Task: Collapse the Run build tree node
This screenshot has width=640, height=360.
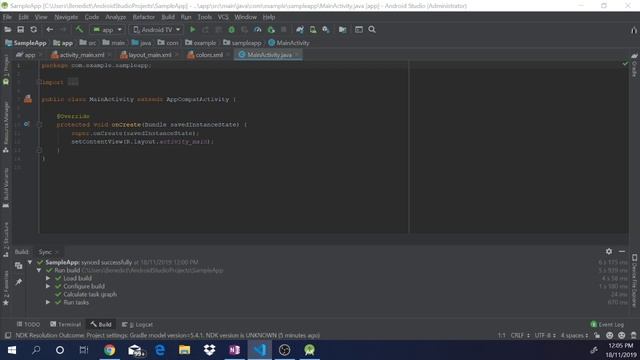Action: pyautogui.click(x=39, y=270)
